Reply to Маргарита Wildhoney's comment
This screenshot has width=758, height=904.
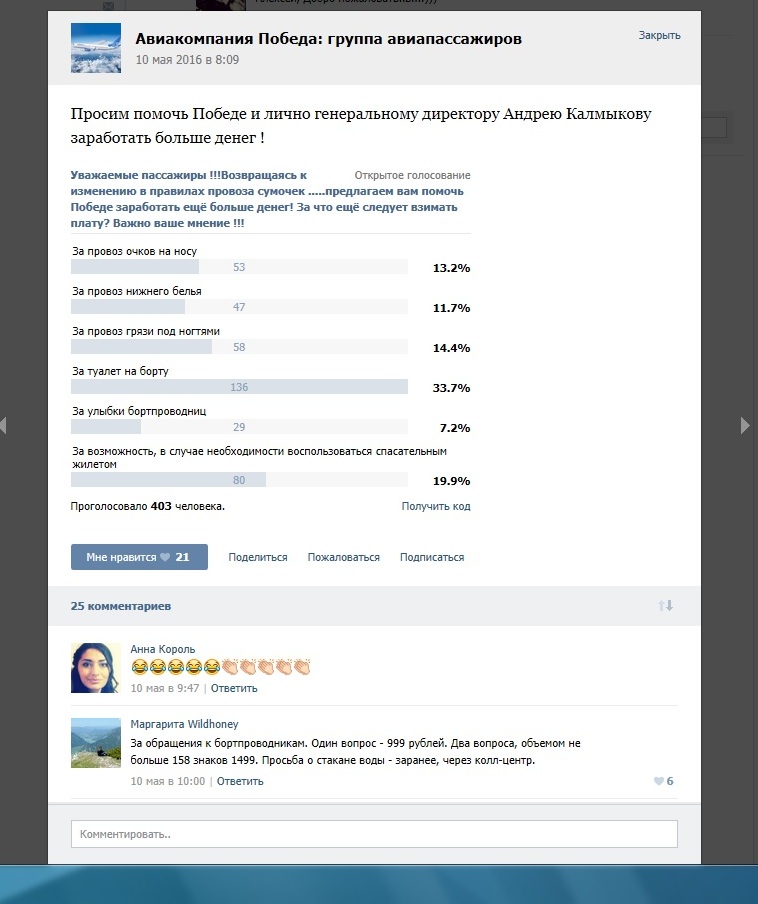coord(240,781)
